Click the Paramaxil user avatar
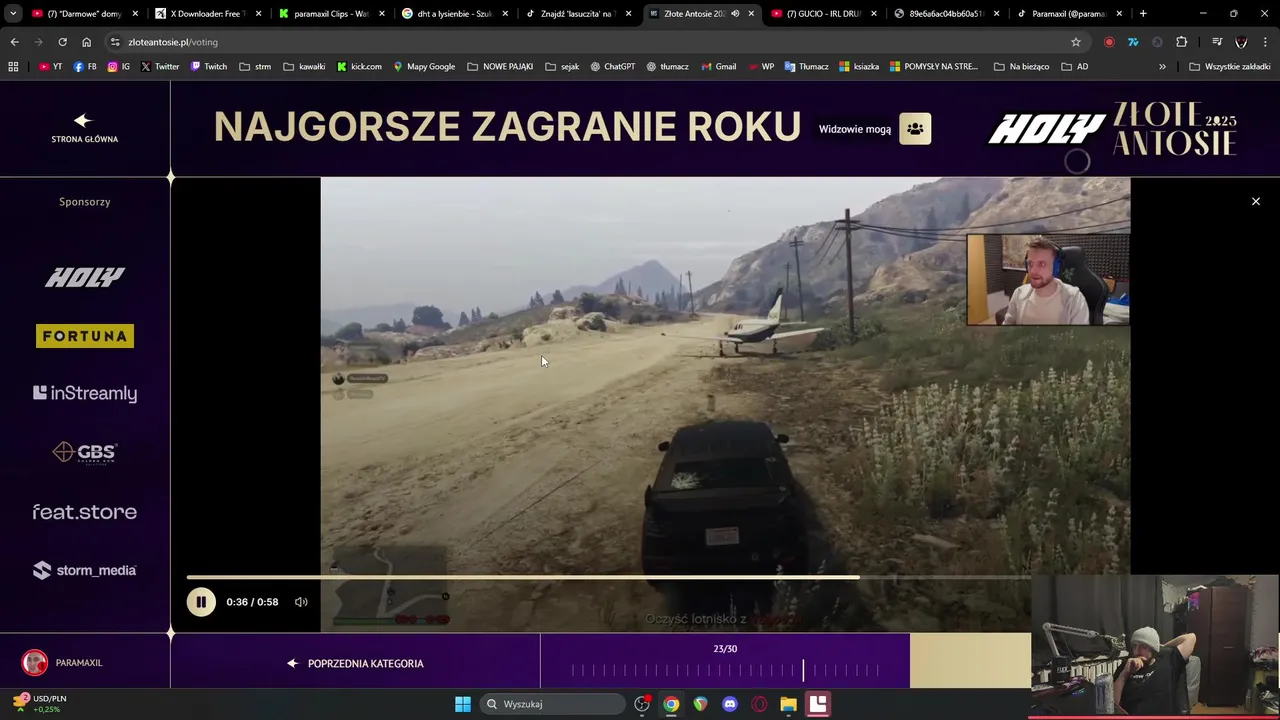Image resolution: width=1280 pixels, height=720 pixels. click(x=35, y=663)
